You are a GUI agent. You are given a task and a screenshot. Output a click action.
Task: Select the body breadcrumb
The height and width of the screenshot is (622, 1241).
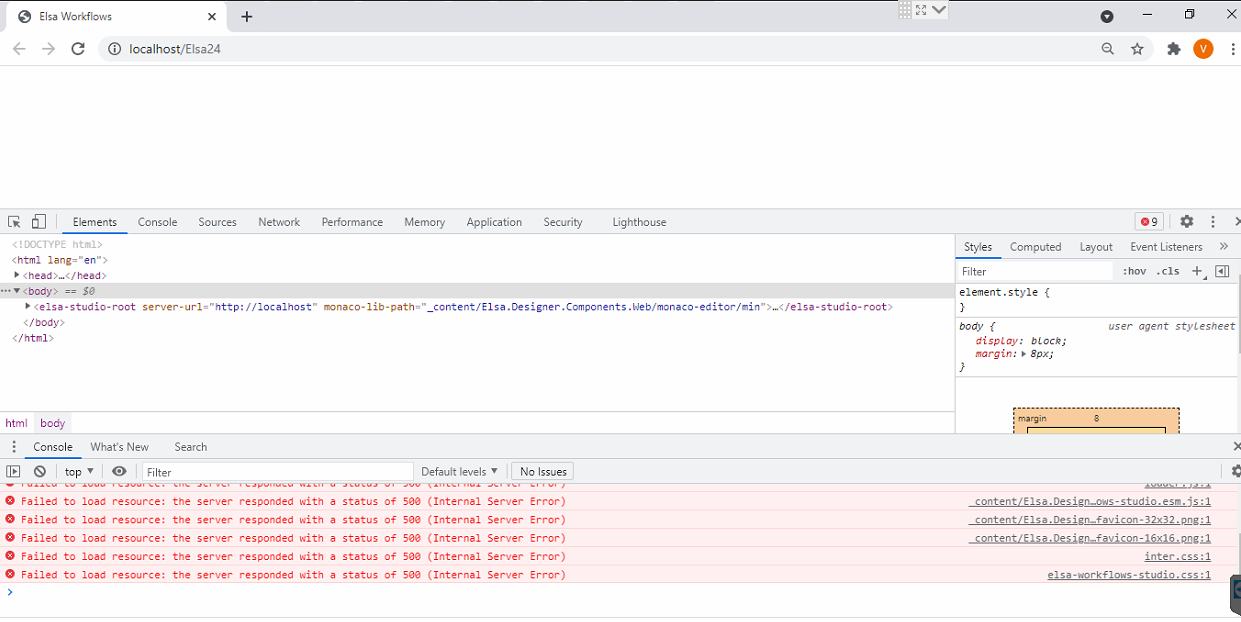[52, 423]
